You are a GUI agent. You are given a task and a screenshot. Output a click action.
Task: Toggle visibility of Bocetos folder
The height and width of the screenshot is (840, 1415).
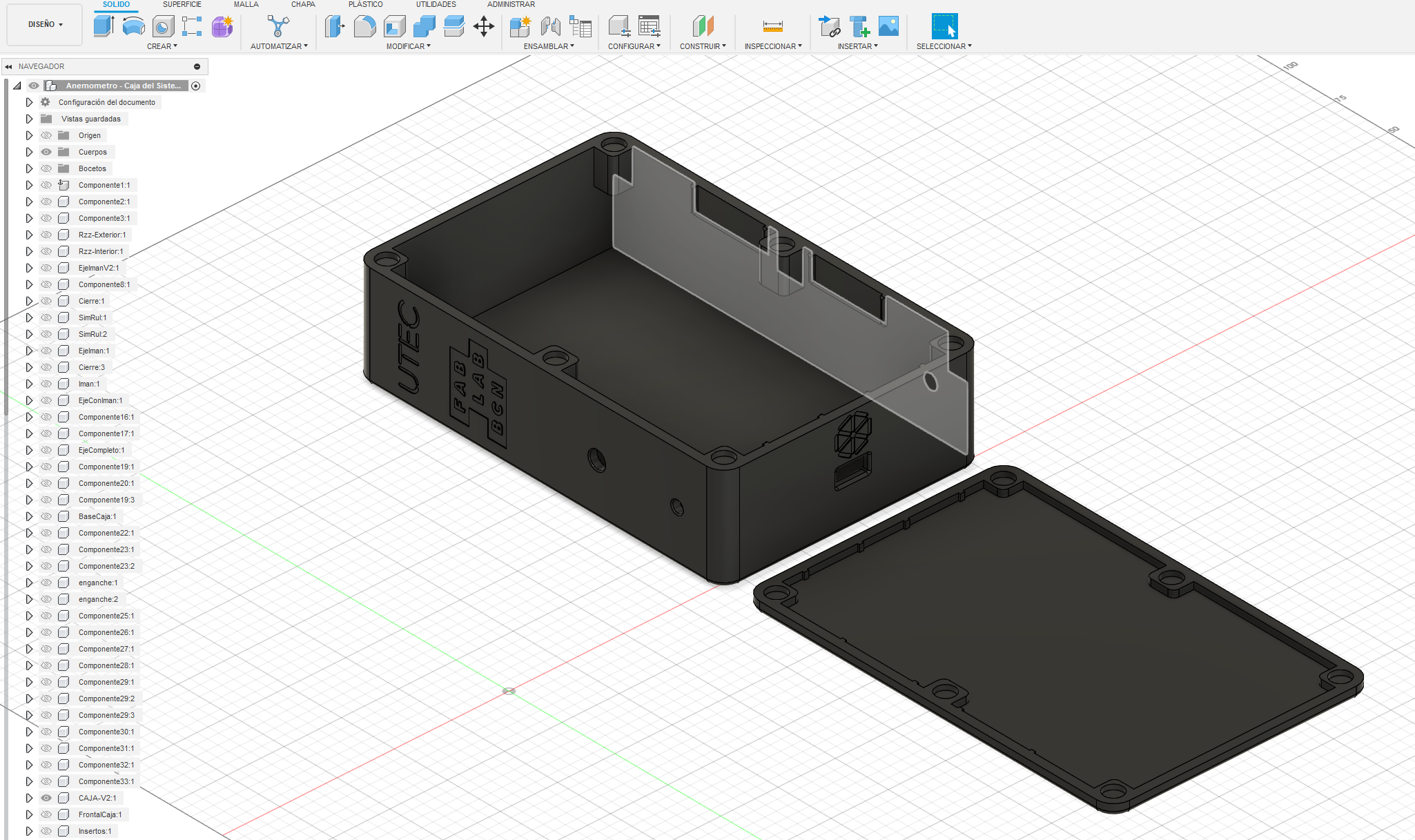[x=46, y=168]
